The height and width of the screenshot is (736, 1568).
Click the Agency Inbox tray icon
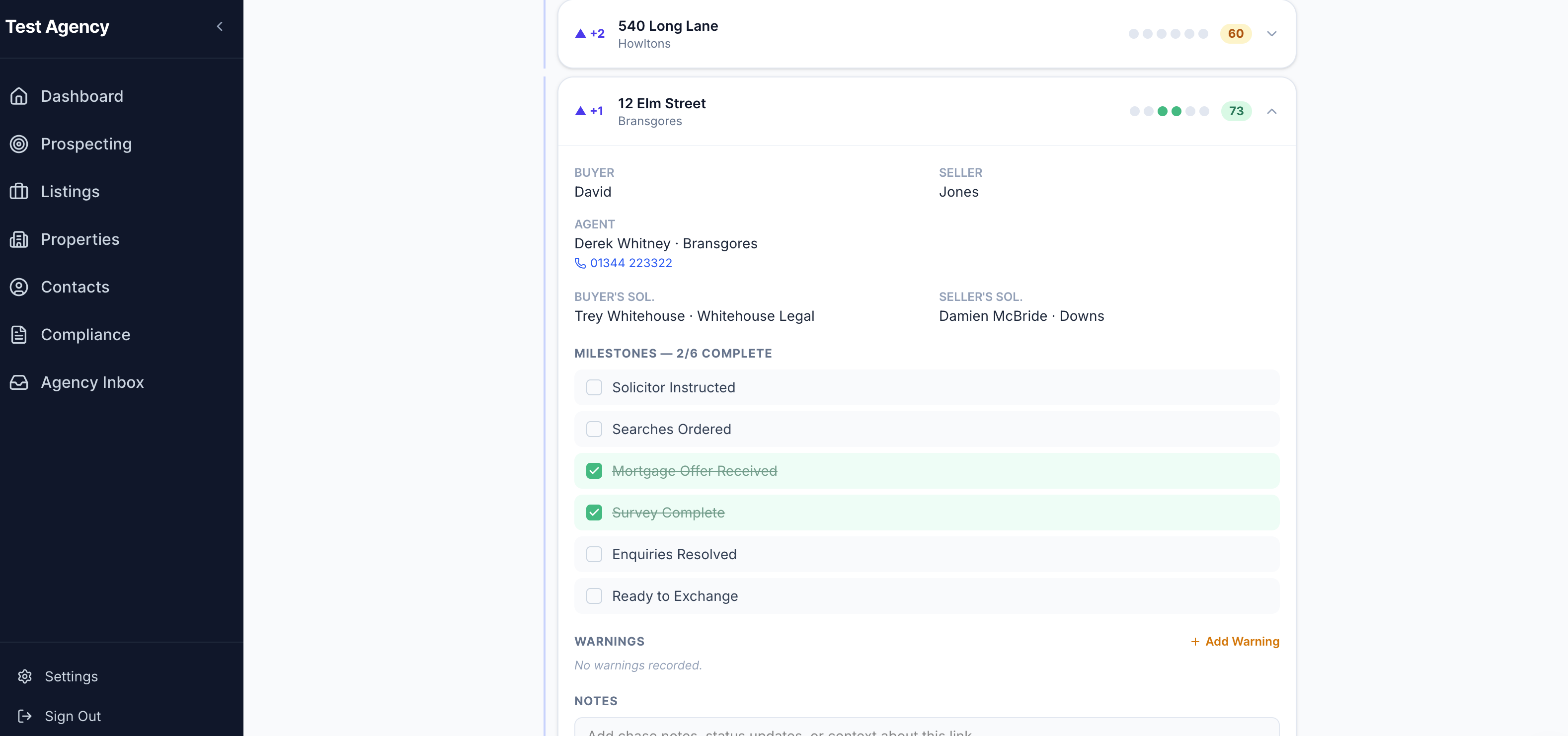19,382
